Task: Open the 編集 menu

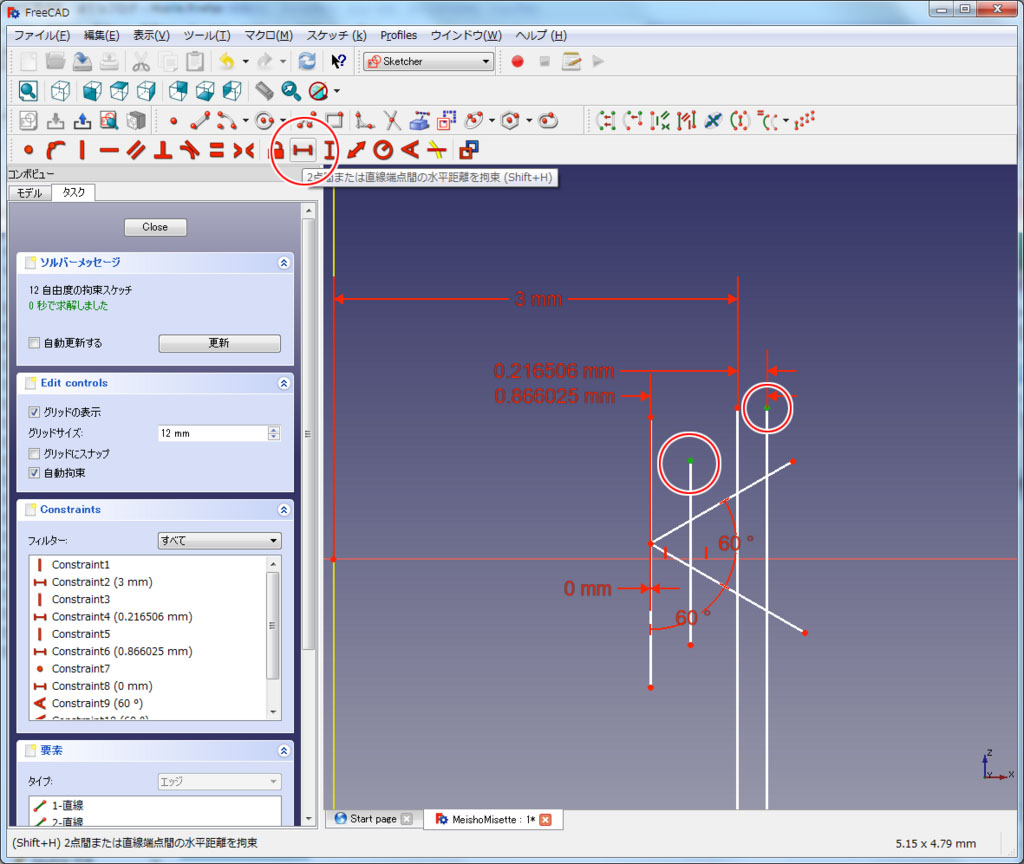Action: 101,35
